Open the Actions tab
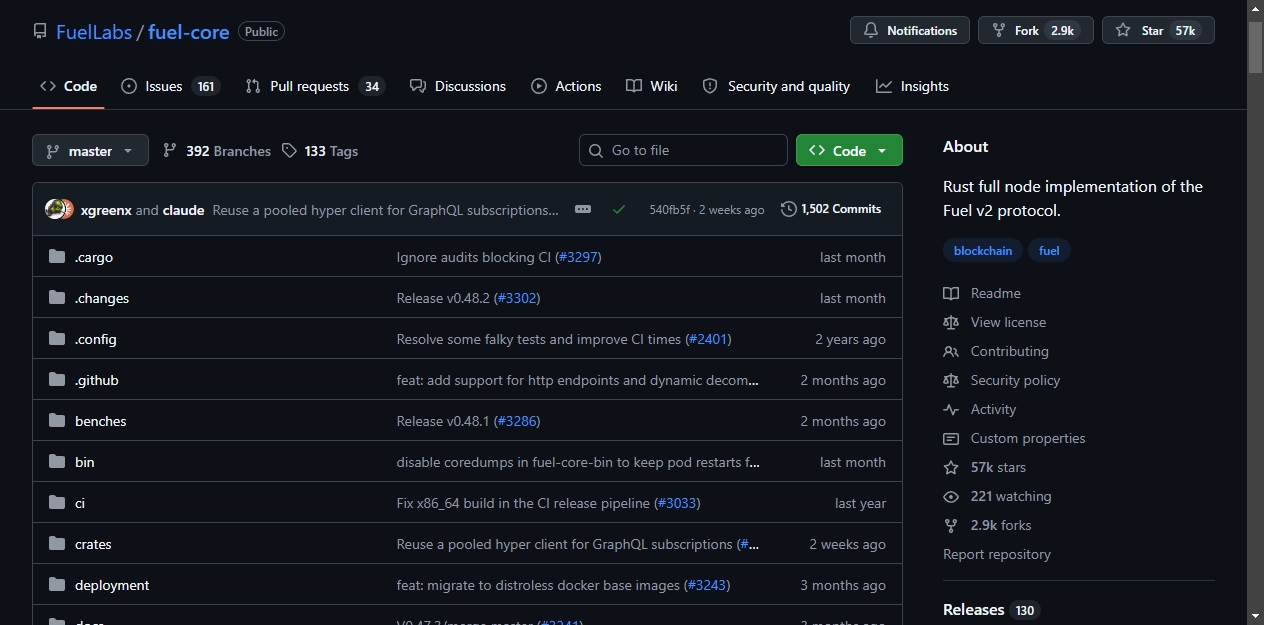Viewport: 1264px width, 625px height. [567, 86]
